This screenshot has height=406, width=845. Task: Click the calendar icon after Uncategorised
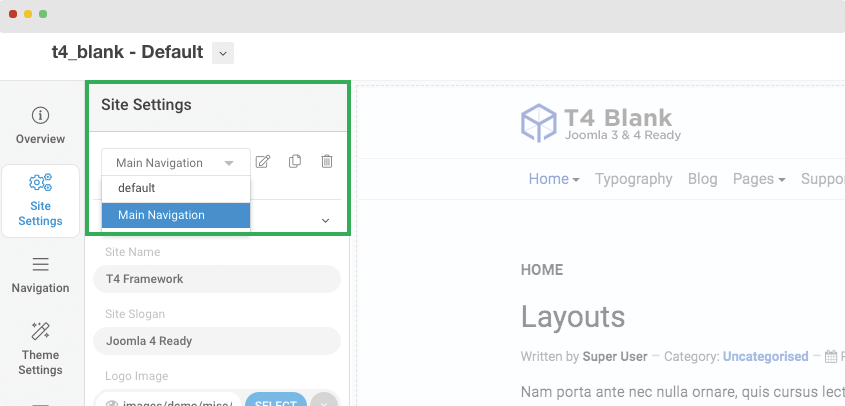point(831,356)
